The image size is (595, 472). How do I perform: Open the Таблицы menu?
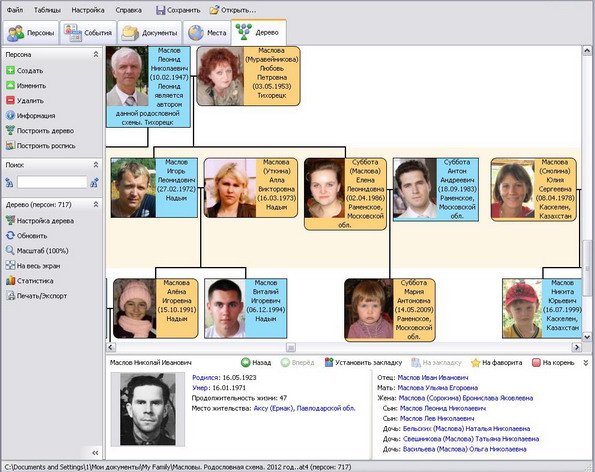click(x=47, y=10)
